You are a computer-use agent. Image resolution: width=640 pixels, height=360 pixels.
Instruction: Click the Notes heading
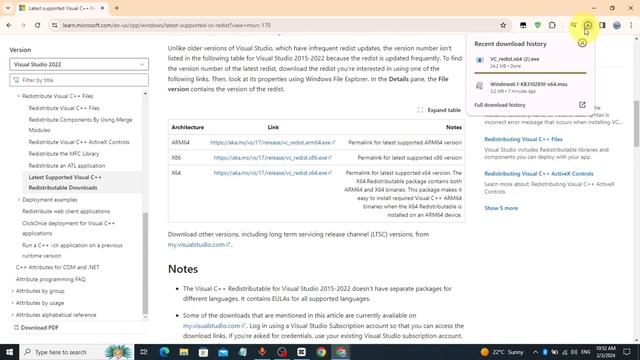(x=183, y=269)
